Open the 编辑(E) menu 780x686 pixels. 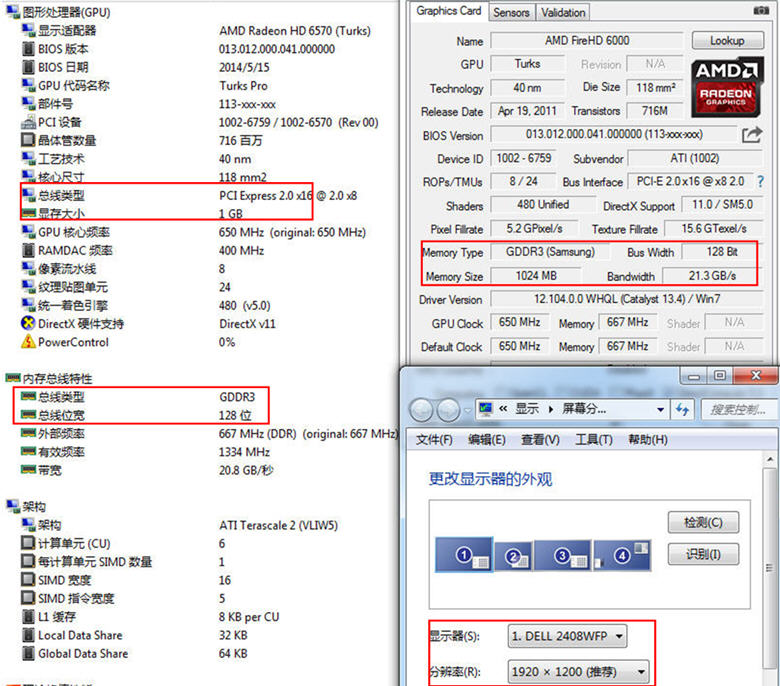[487, 440]
